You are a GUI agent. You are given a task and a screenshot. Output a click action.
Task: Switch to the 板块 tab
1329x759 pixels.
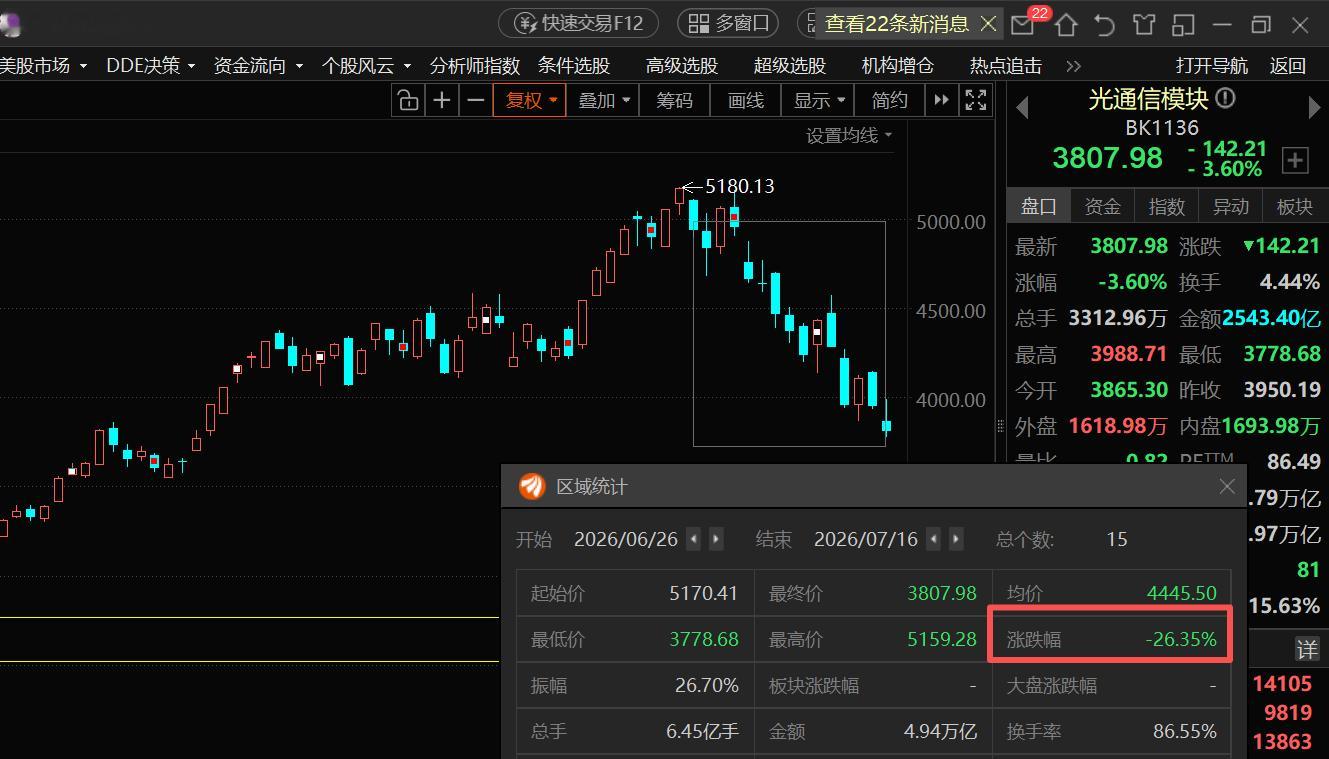click(x=1295, y=206)
